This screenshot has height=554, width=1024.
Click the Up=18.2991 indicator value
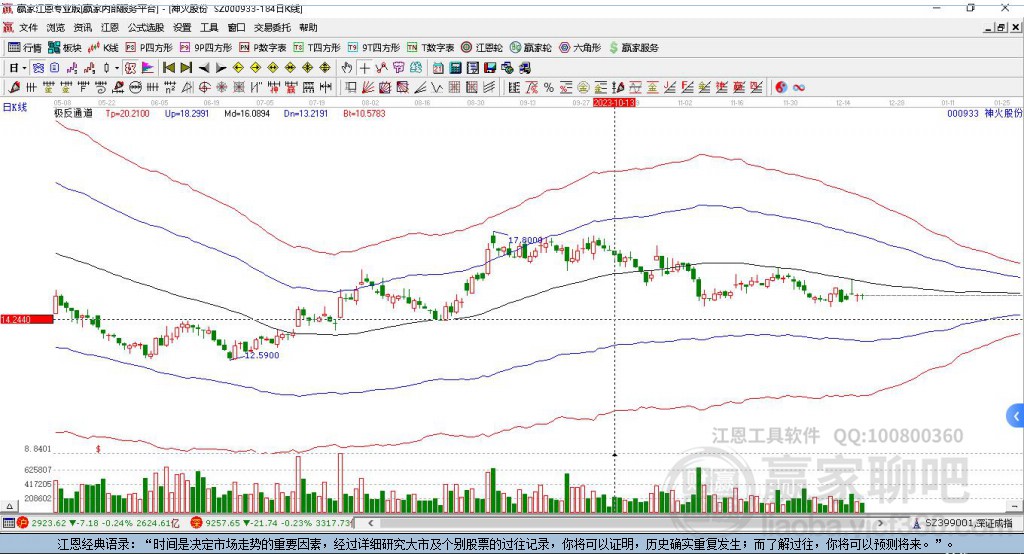click(x=187, y=114)
